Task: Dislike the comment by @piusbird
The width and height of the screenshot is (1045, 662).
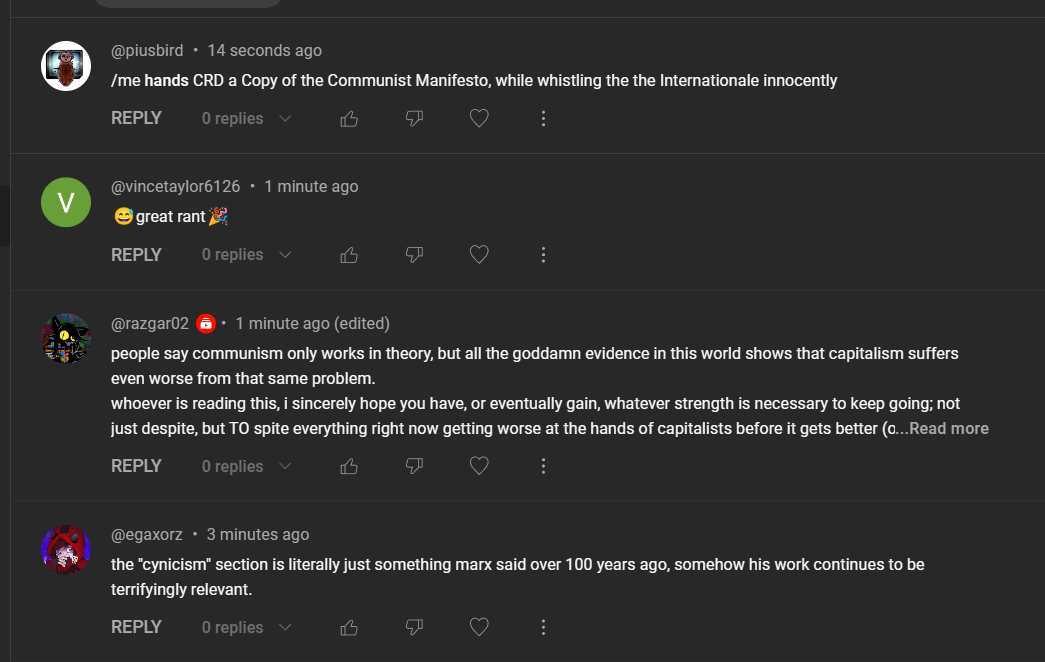Action: (414, 119)
